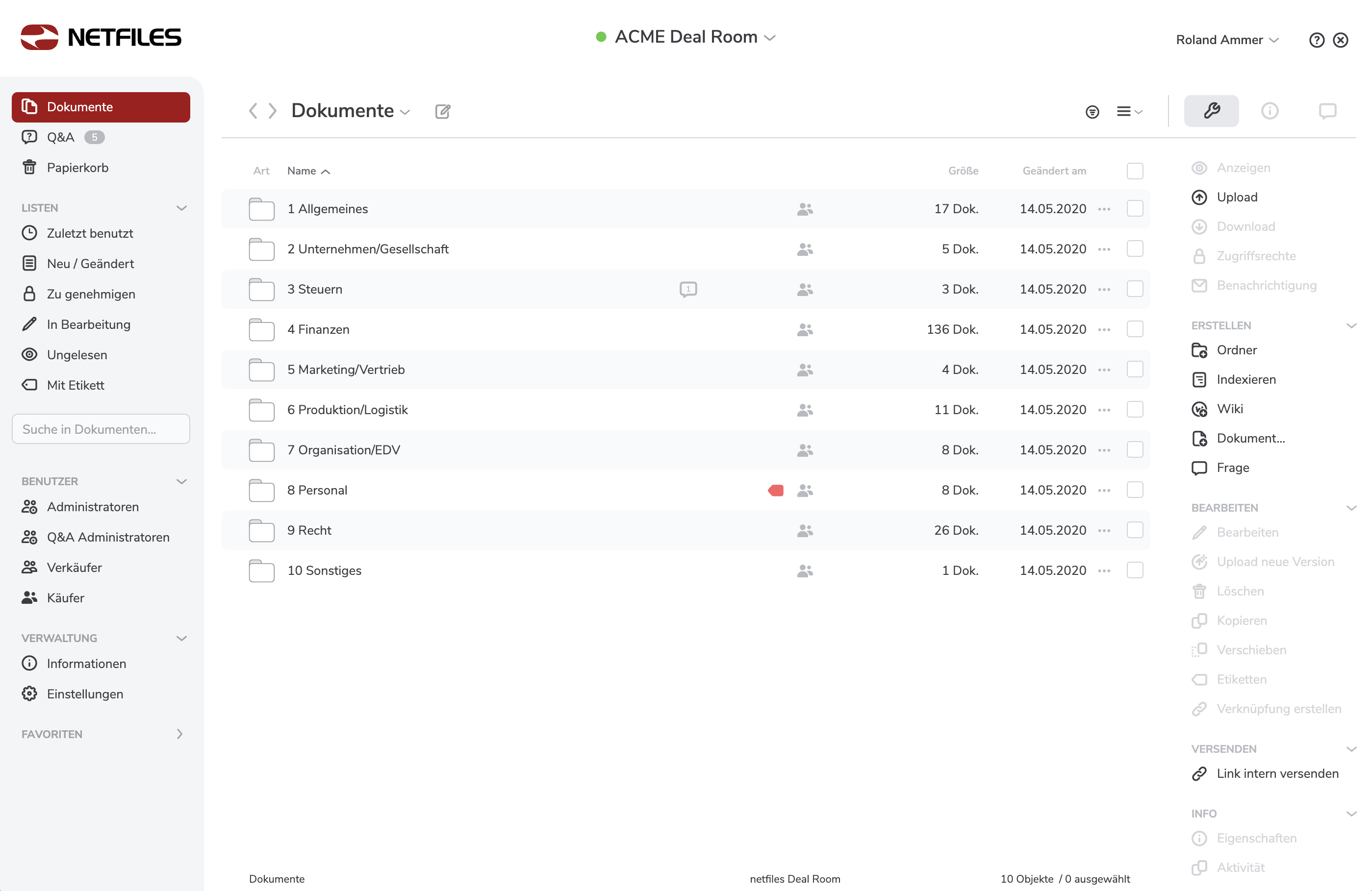Click the edit pencil next to Dokumente
Screen dimensions: 1372x891
[442, 111]
